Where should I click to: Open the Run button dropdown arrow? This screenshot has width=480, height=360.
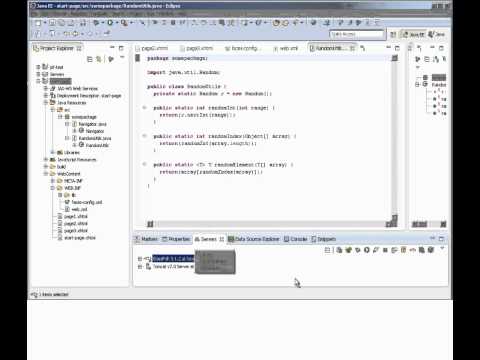(117, 23)
